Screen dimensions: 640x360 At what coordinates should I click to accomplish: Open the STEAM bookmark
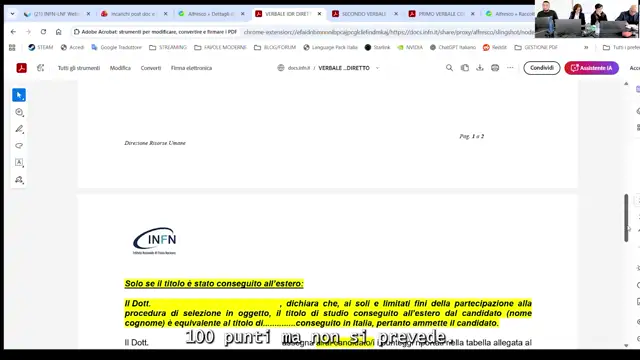(x=40, y=47)
